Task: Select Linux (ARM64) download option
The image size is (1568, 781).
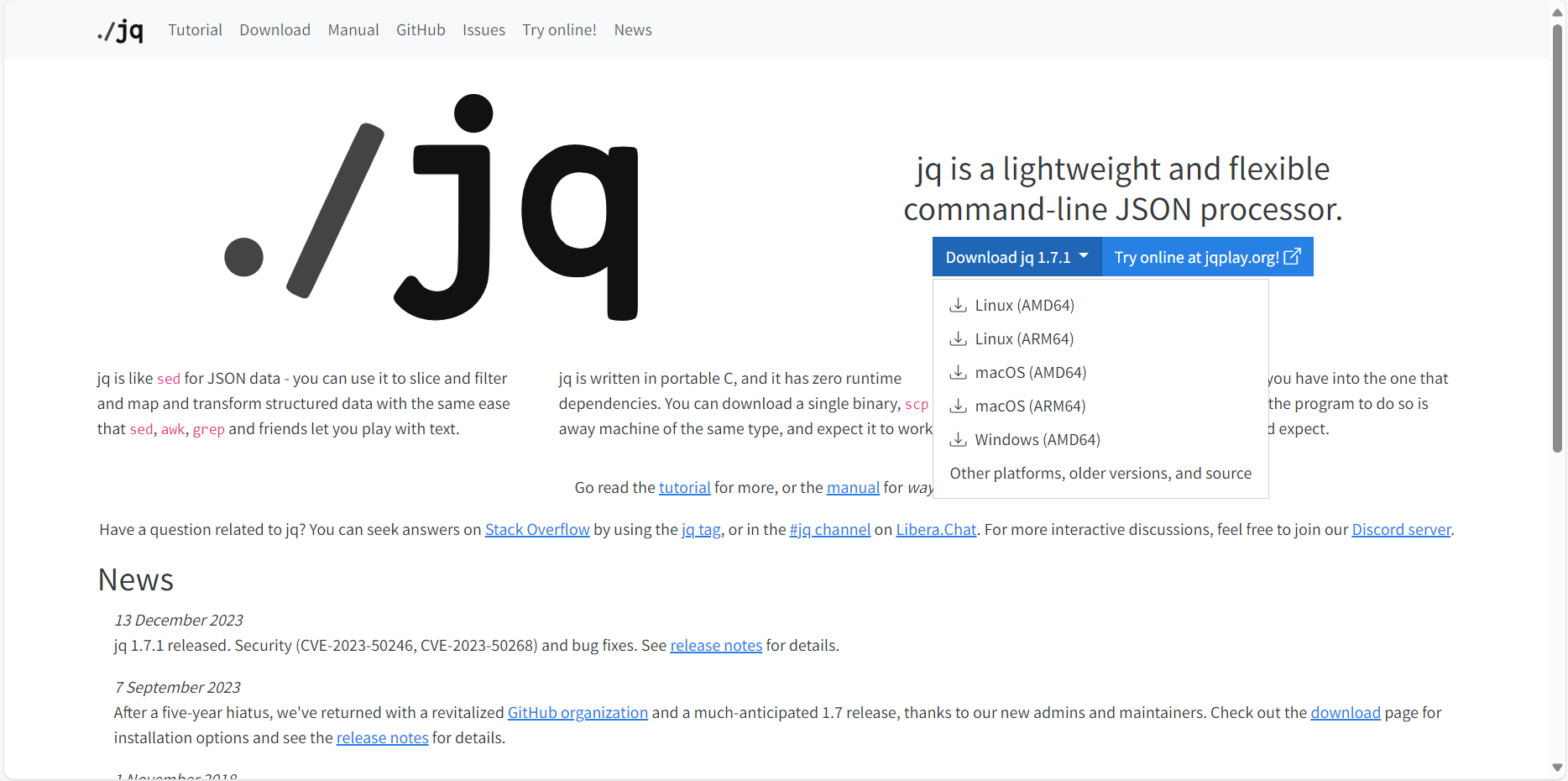Action: coord(1100,338)
